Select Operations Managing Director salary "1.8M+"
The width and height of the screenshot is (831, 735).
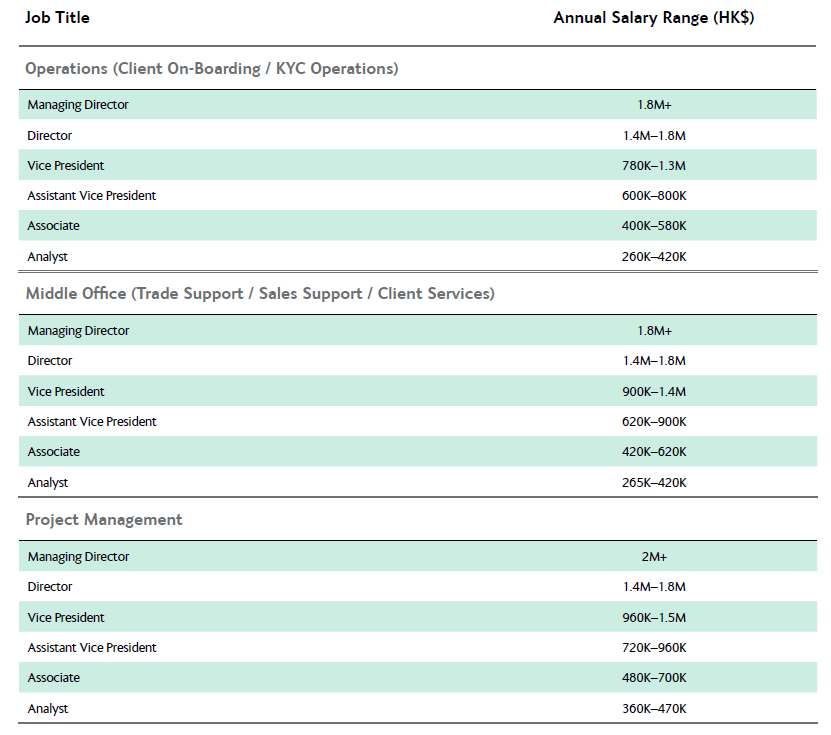click(x=654, y=105)
